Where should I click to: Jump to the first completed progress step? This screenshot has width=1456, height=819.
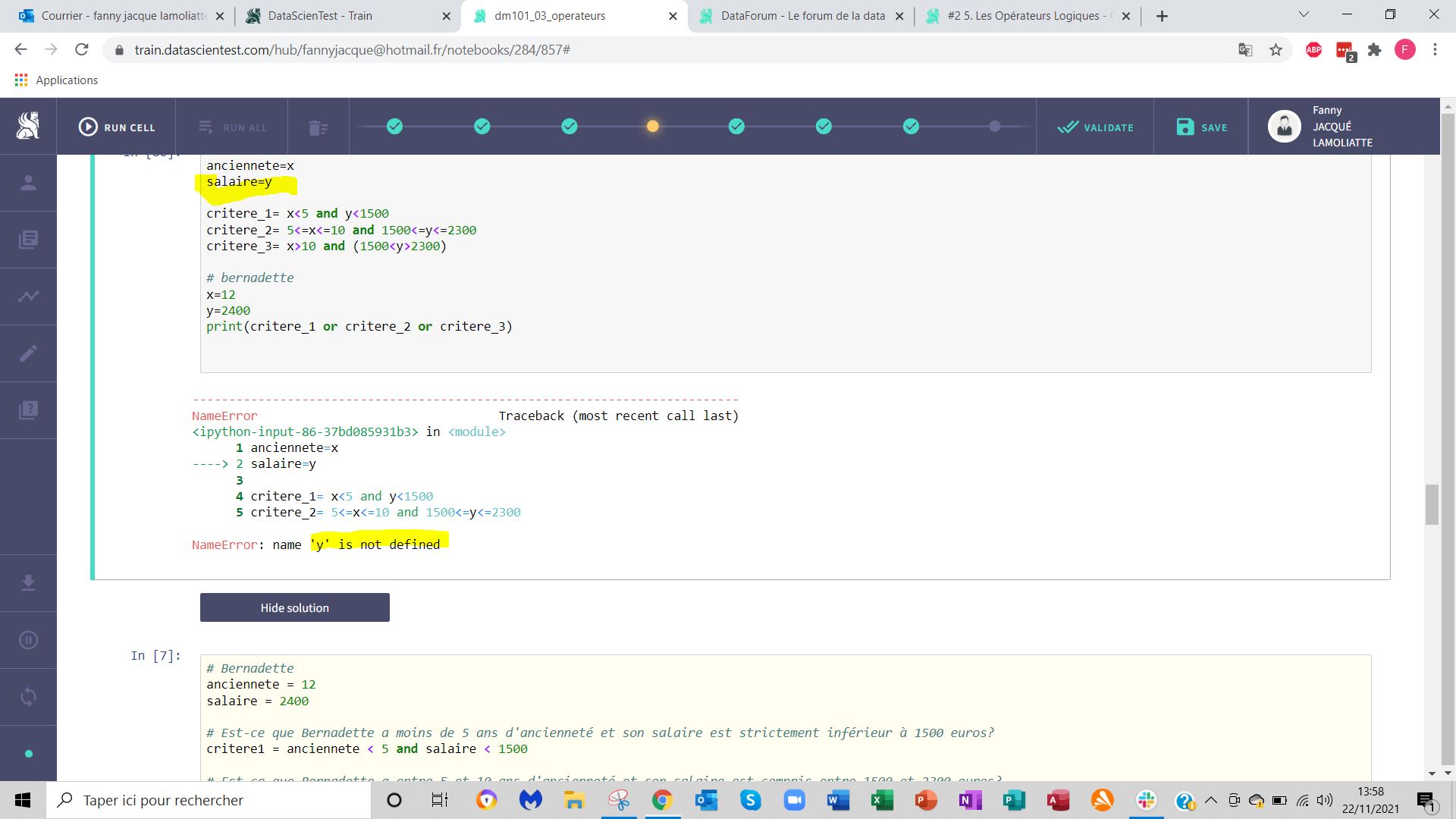coord(394,127)
